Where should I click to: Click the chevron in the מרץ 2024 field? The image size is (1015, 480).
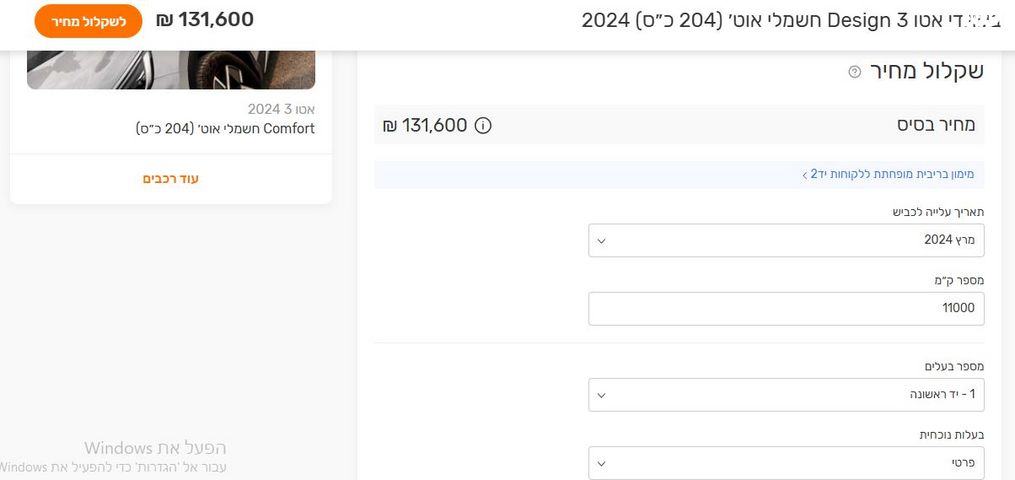pyautogui.click(x=601, y=240)
